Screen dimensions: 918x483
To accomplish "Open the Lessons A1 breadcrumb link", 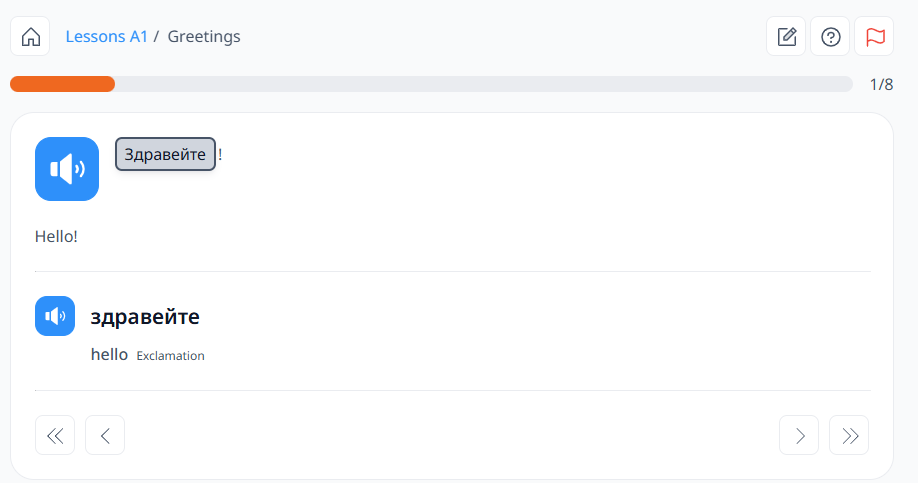I will pos(107,36).
